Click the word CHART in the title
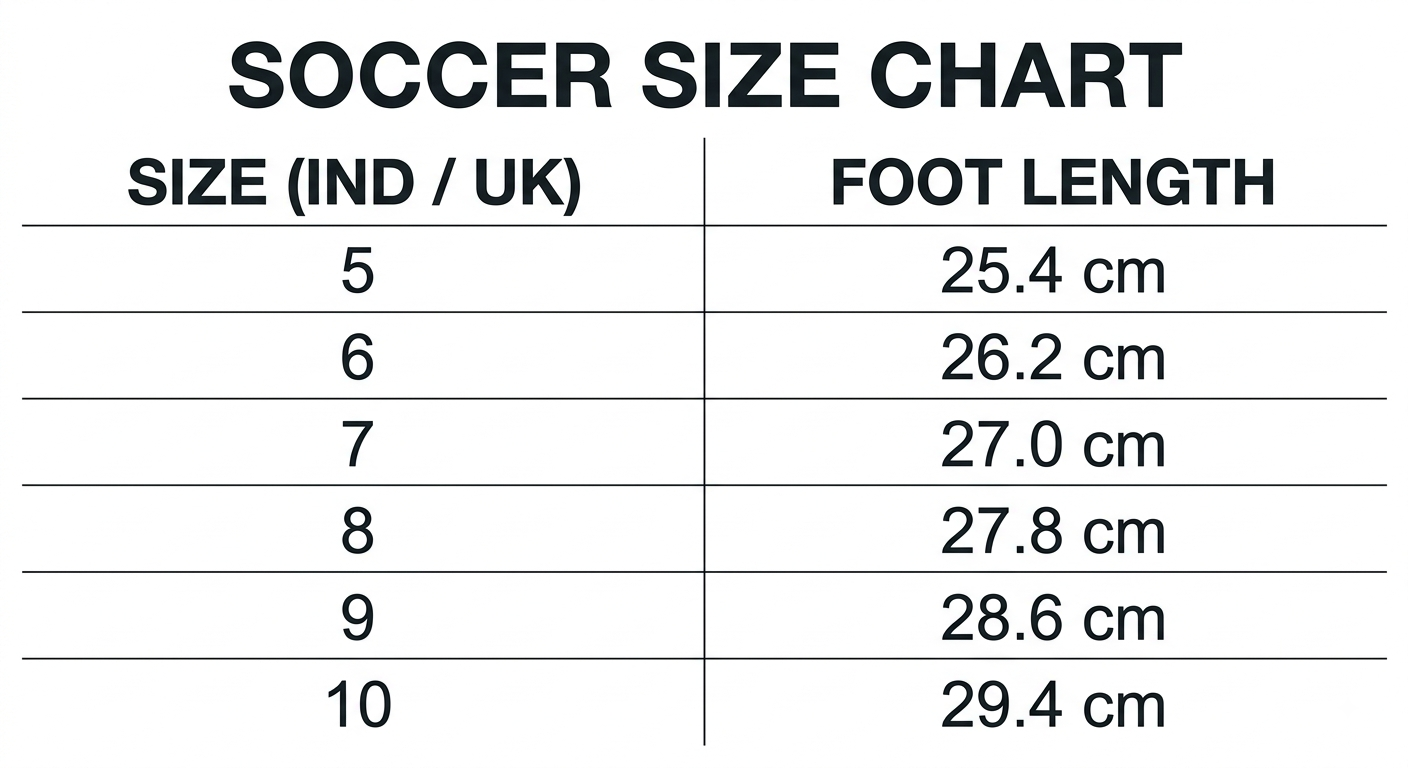Viewport: 1408px width, 768px height. pyautogui.click(x=1026, y=77)
